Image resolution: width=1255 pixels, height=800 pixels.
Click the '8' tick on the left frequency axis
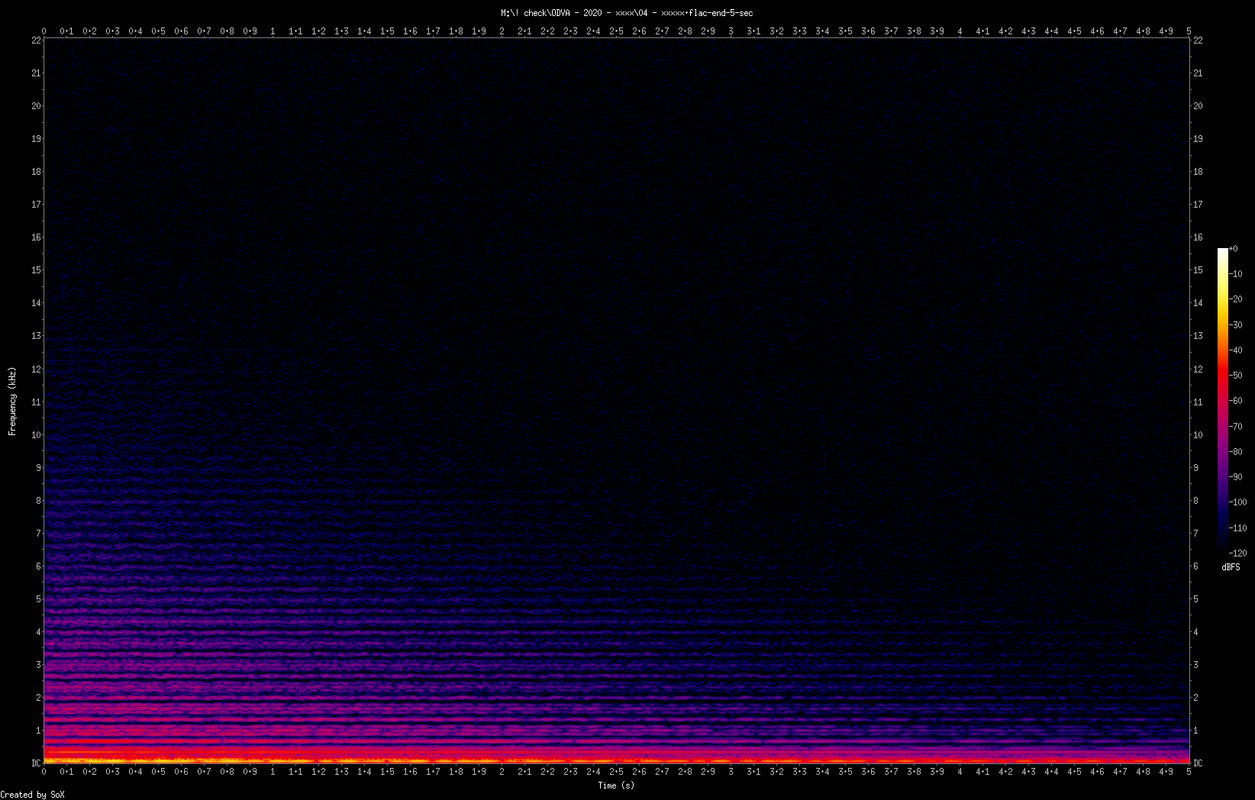[x=38, y=500]
